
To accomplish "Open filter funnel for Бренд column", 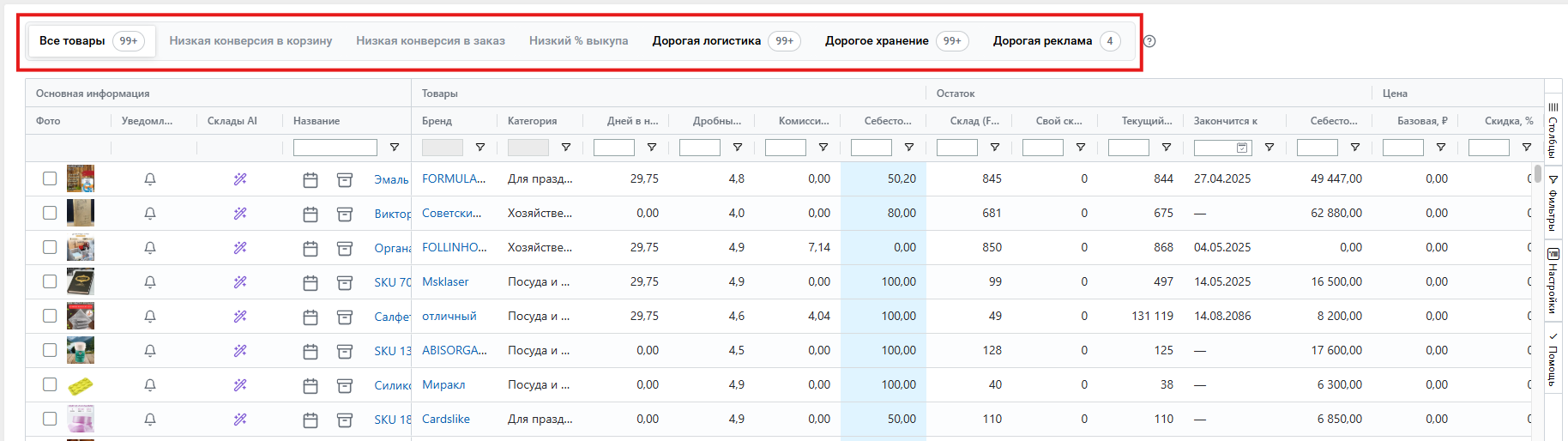I will (x=480, y=148).
